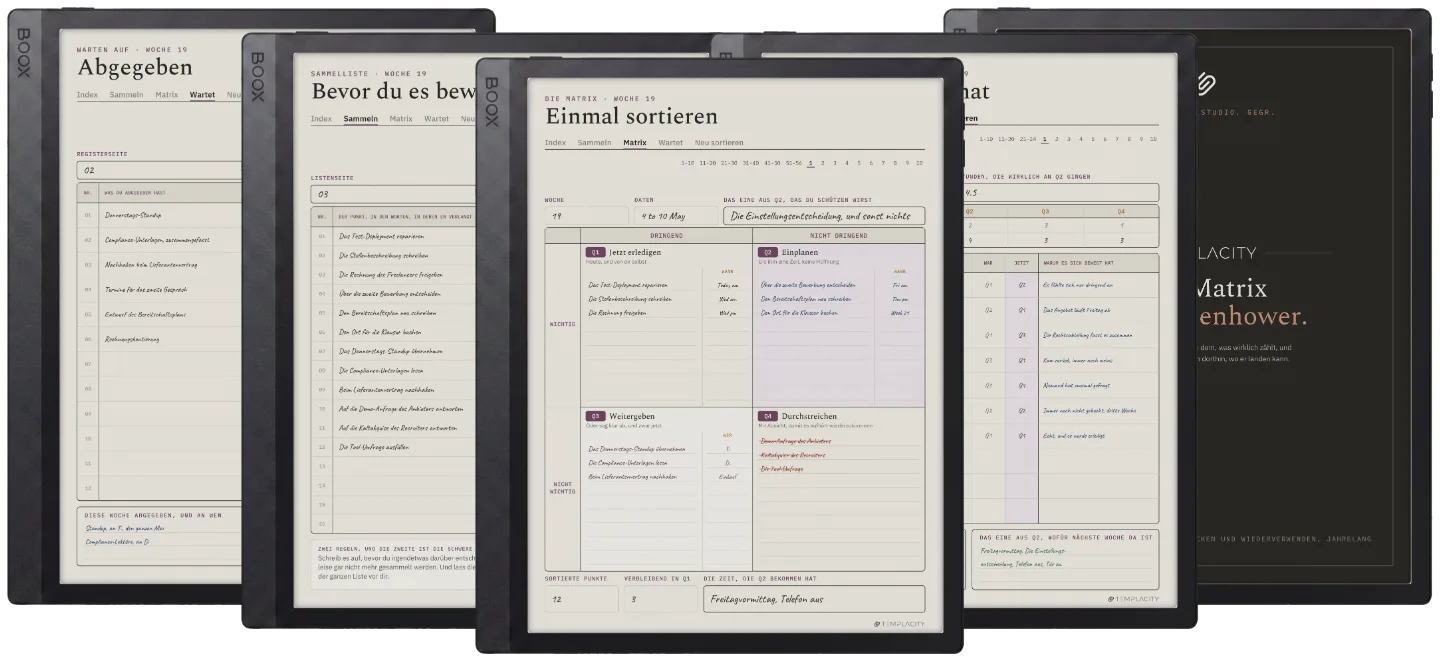Screen dimensions: 1440x661
Task: Click the Daten field showing 4 to 10 May
Action: coord(675,215)
